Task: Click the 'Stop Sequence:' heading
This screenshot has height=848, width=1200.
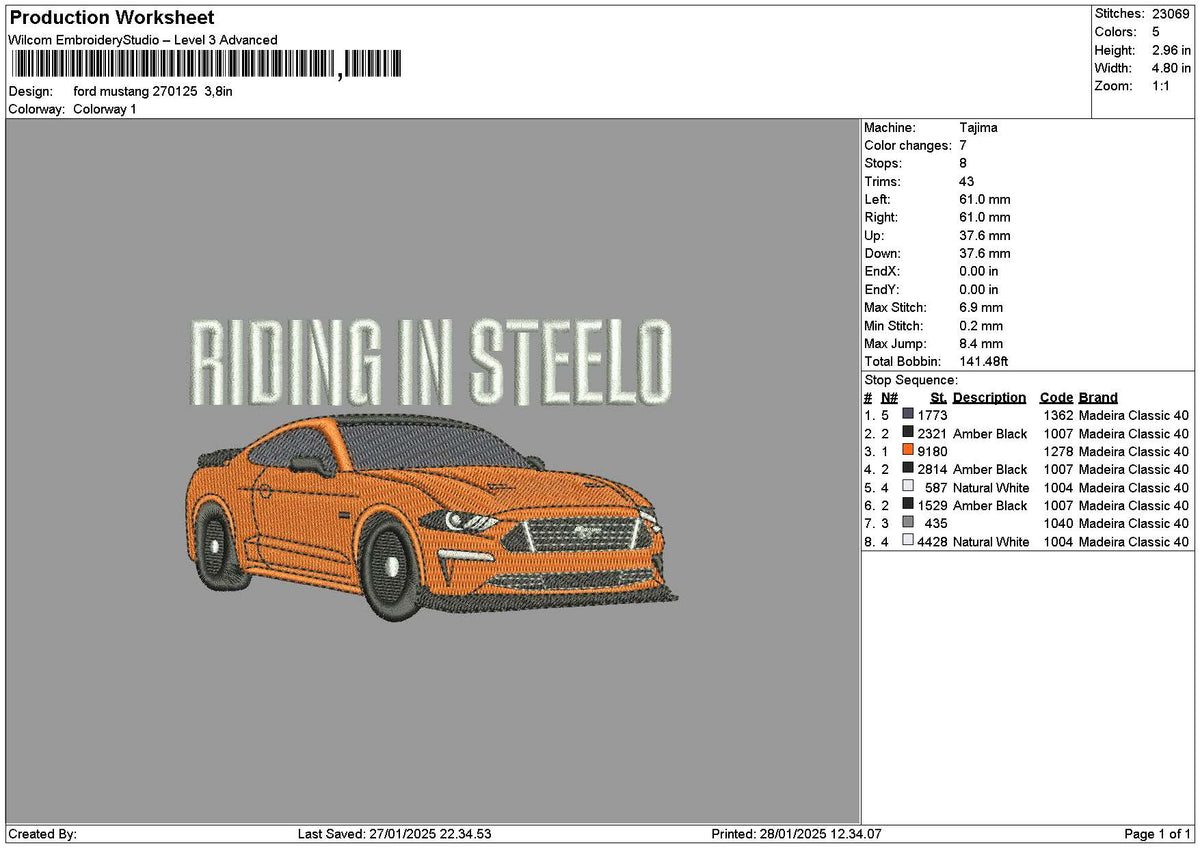Action: [x=911, y=380]
